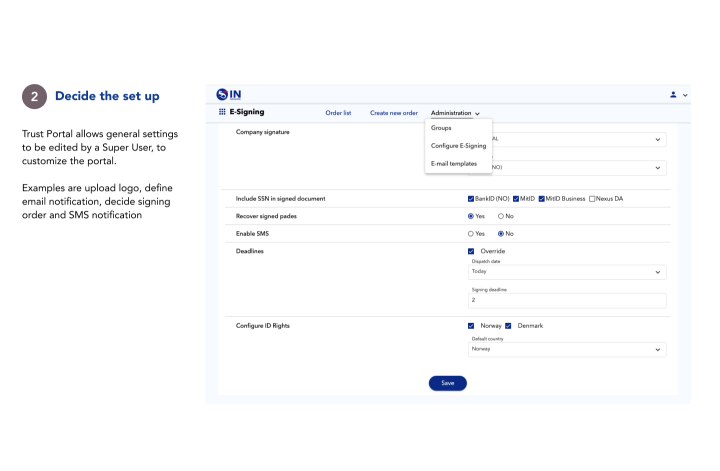Click the IN company logo
720x471 pixels.
click(229, 94)
